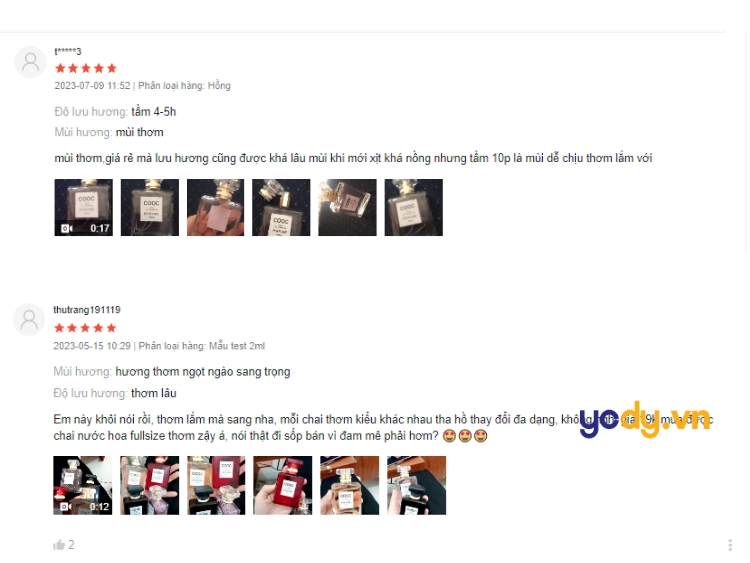
Task: Click the 0:17 video camera icon
Action: pyautogui.click(x=66, y=228)
